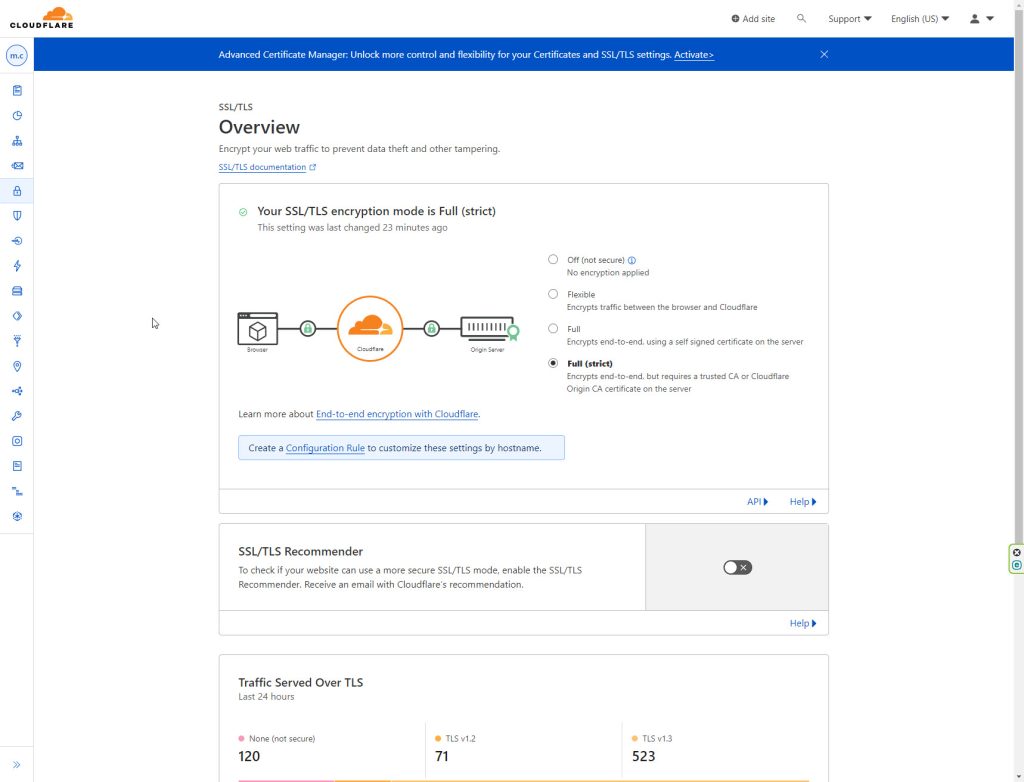Open the Support dropdown menu
The image size is (1024, 782).
click(x=850, y=18)
